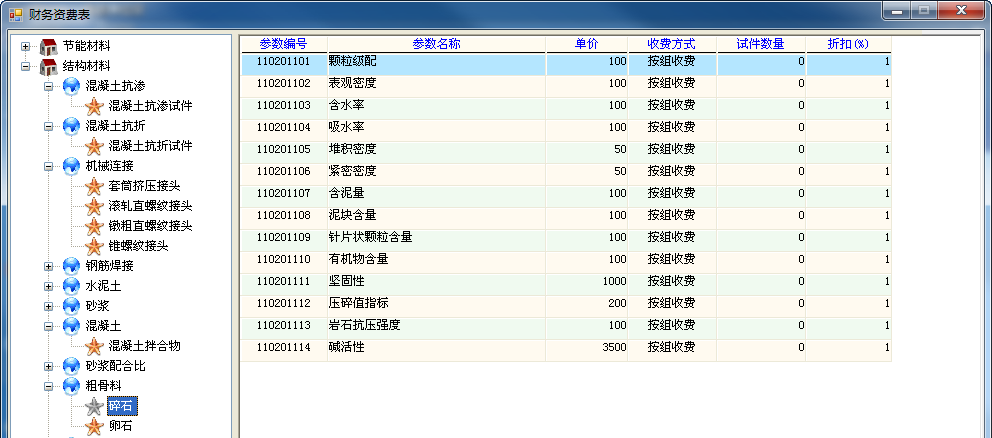Click the house icon beside 节能材料

47,46
